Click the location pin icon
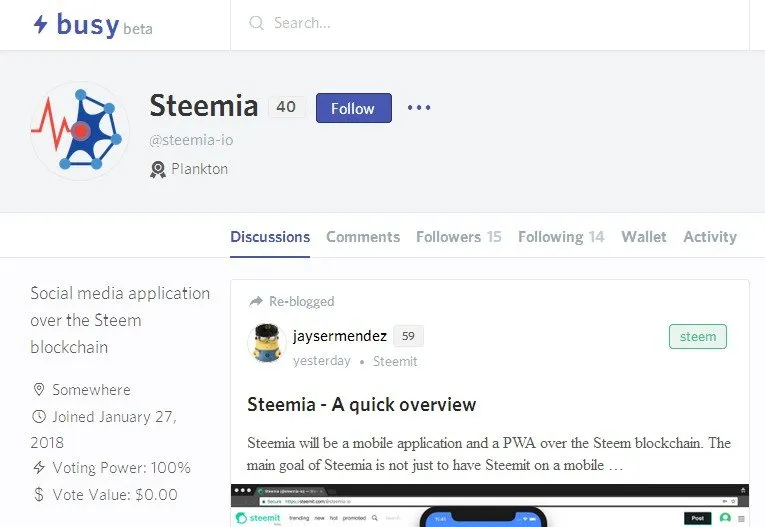765x527 pixels. [x=39, y=389]
